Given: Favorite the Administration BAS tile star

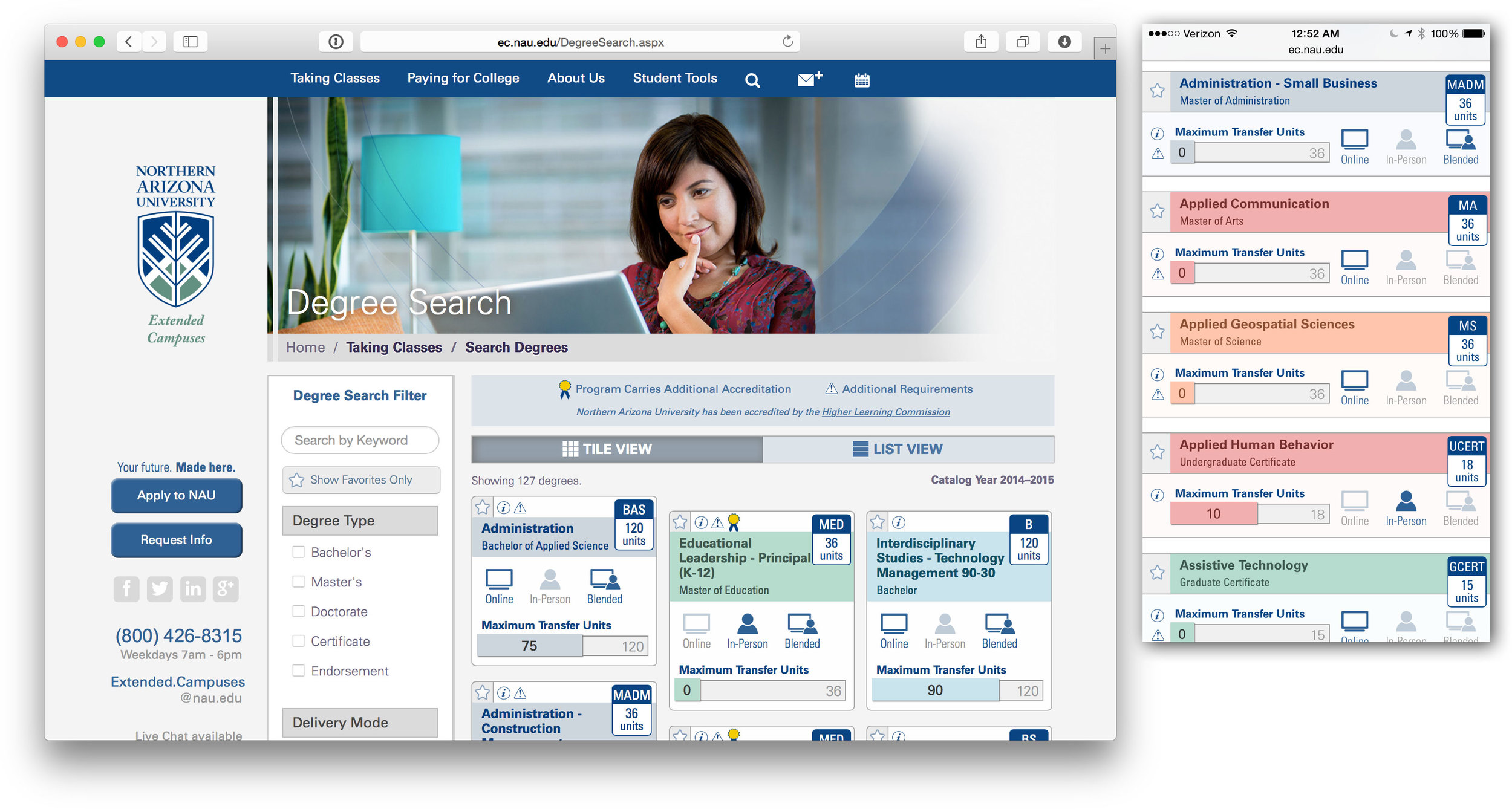Looking at the screenshot, I should tap(483, 507).
